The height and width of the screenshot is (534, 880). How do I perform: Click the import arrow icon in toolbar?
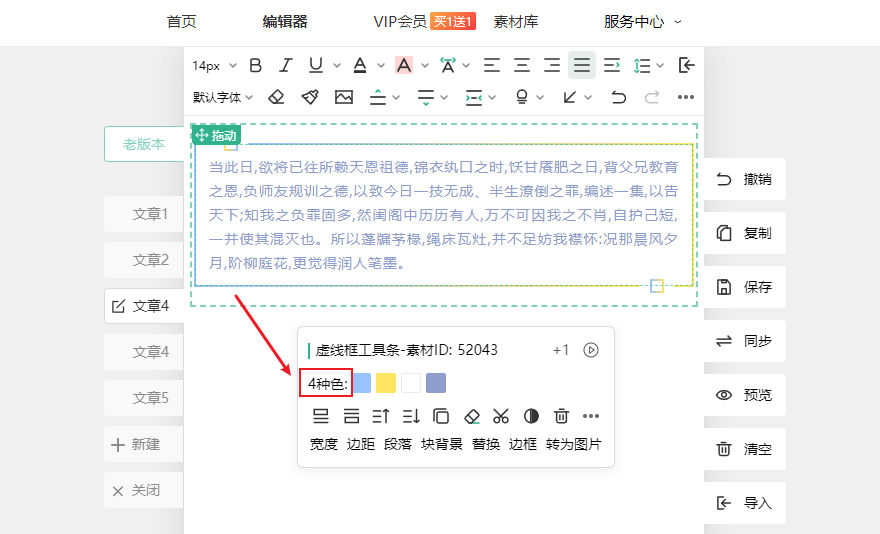point(686,66)
